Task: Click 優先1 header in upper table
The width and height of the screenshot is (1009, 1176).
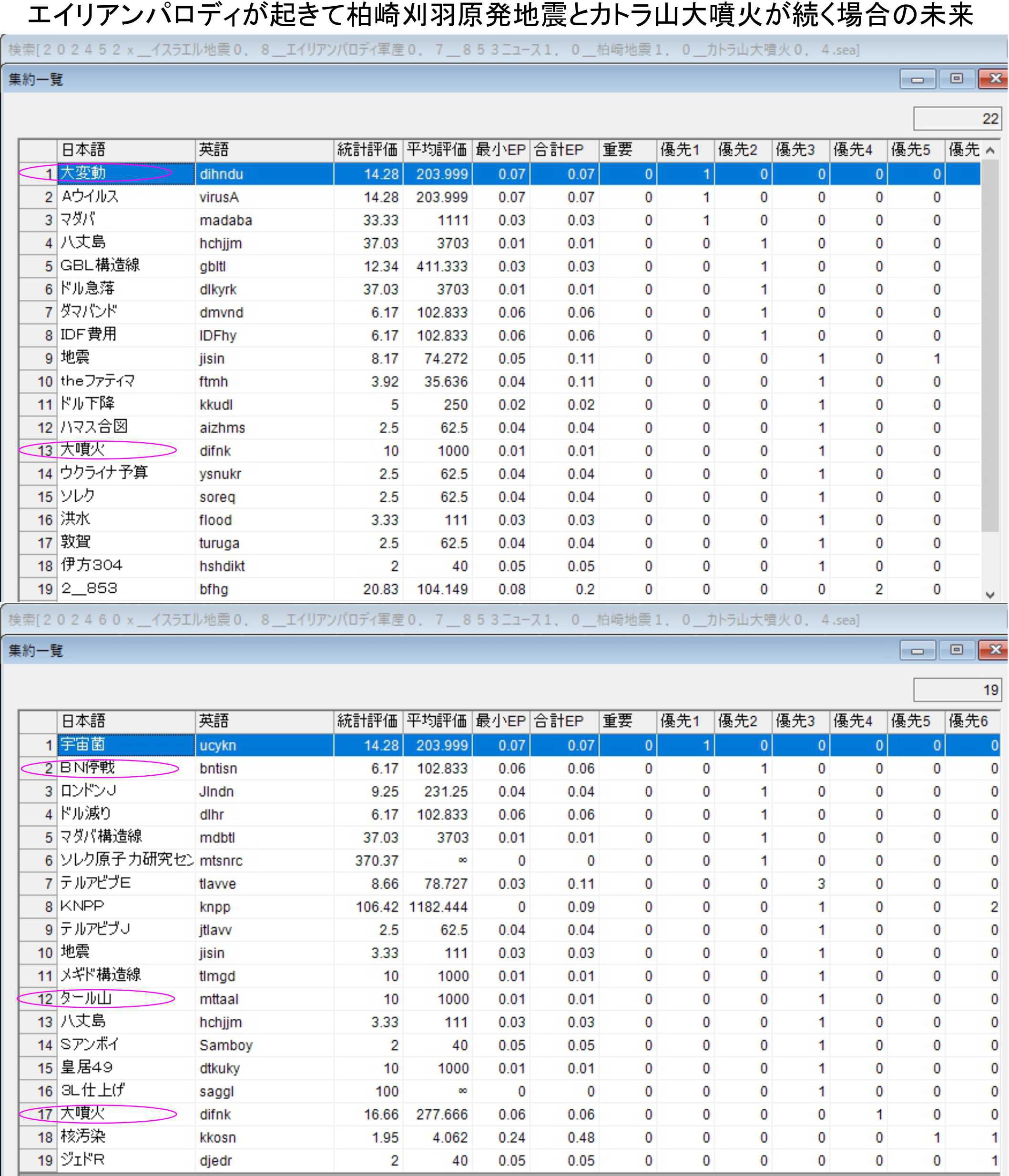Action: [x=685, y=151]
